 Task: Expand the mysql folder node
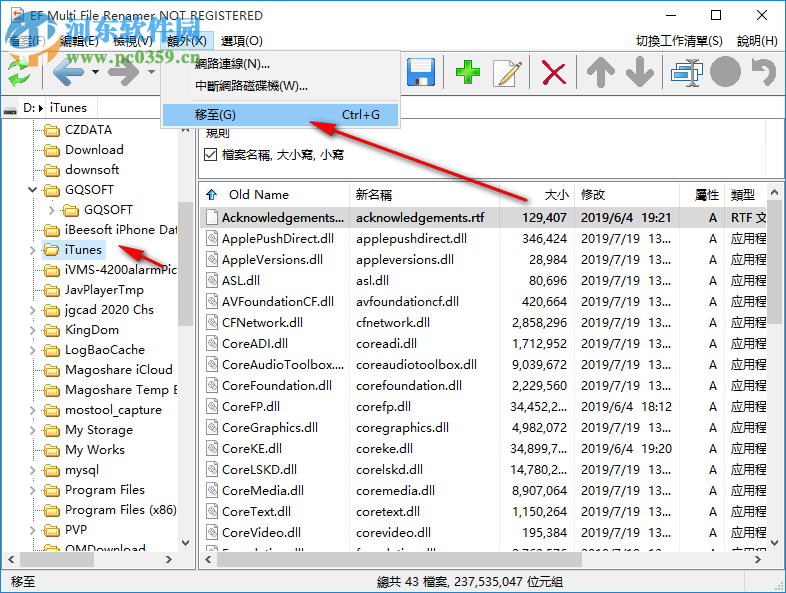coord(33,470)
